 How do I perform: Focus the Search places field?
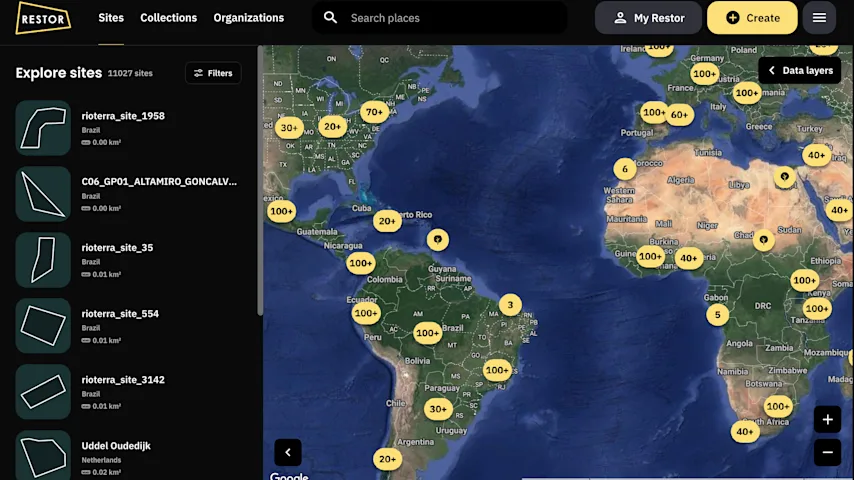(x=440, y=18)
